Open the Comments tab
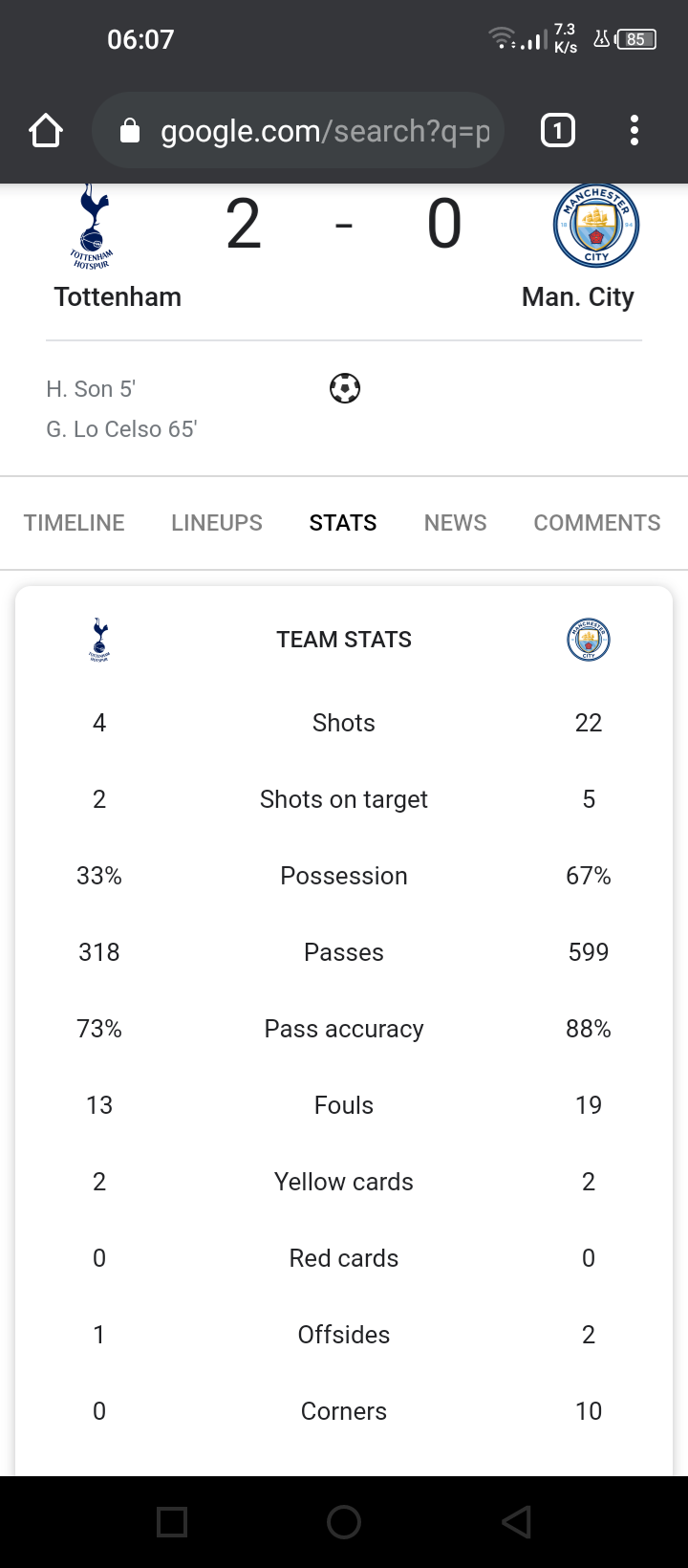Image resolution: width=688 pixels, height=1568 pixels. (597, 523)
